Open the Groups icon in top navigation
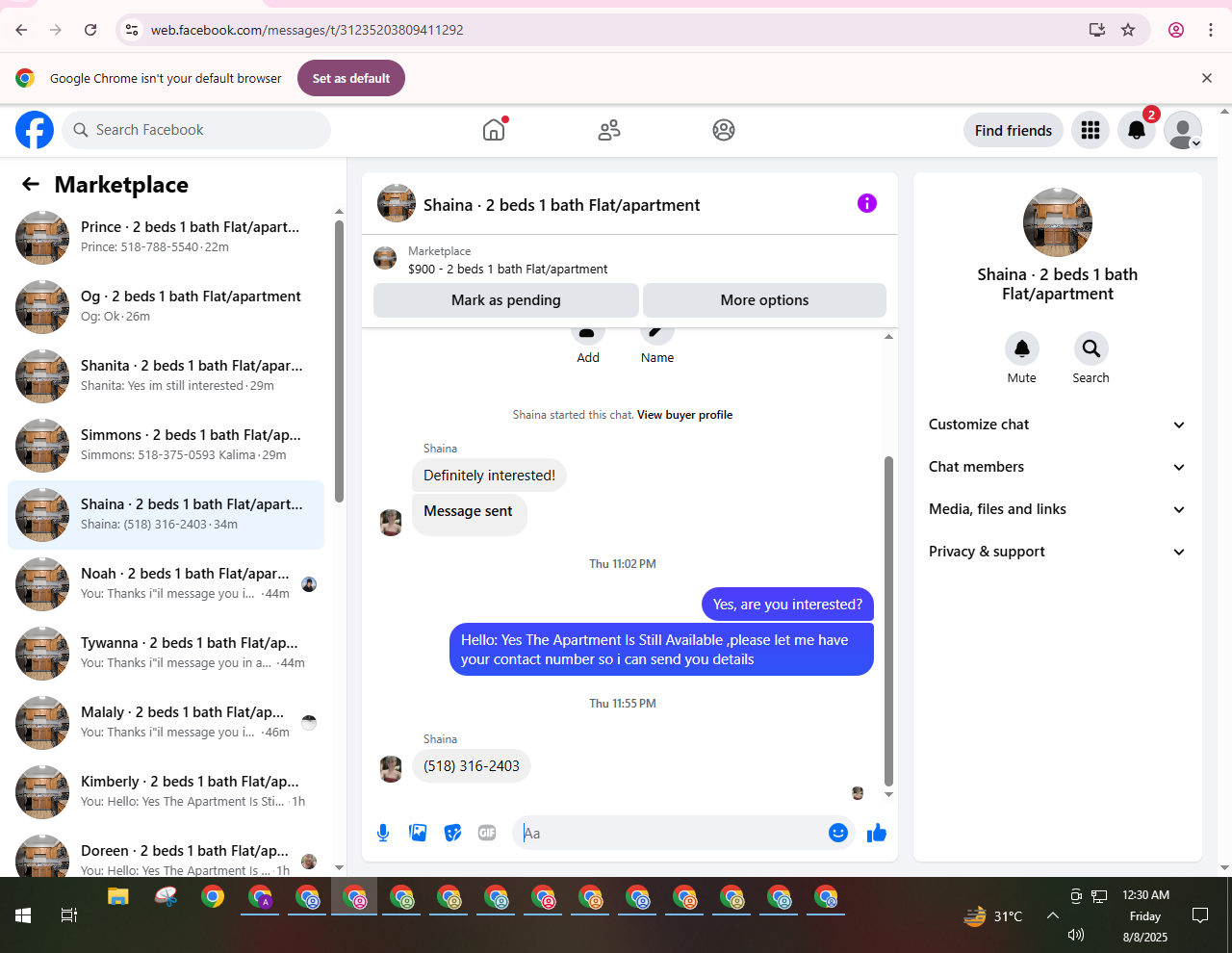 [724, 130]
